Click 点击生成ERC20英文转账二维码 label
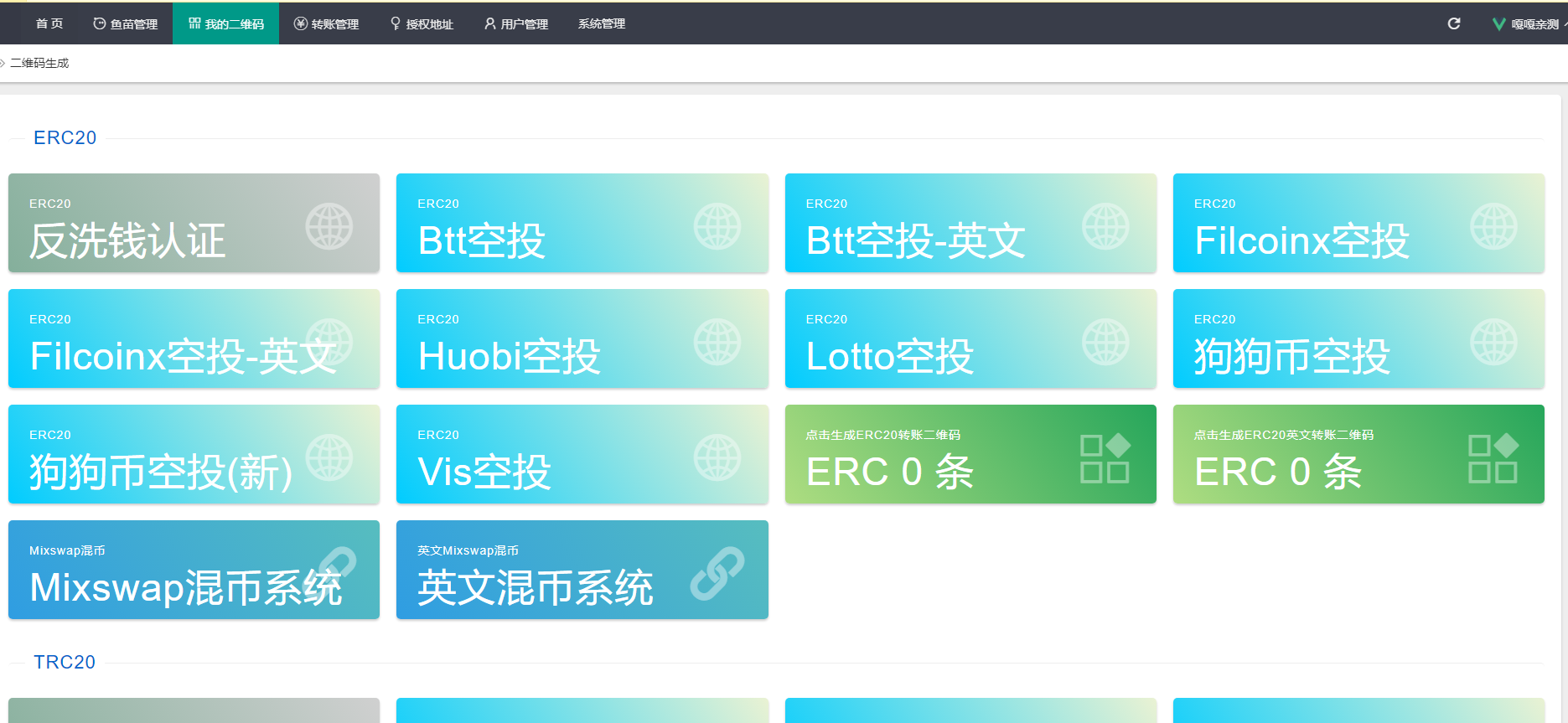The height and width of the screenshot is (723, 1568). 1284,435
